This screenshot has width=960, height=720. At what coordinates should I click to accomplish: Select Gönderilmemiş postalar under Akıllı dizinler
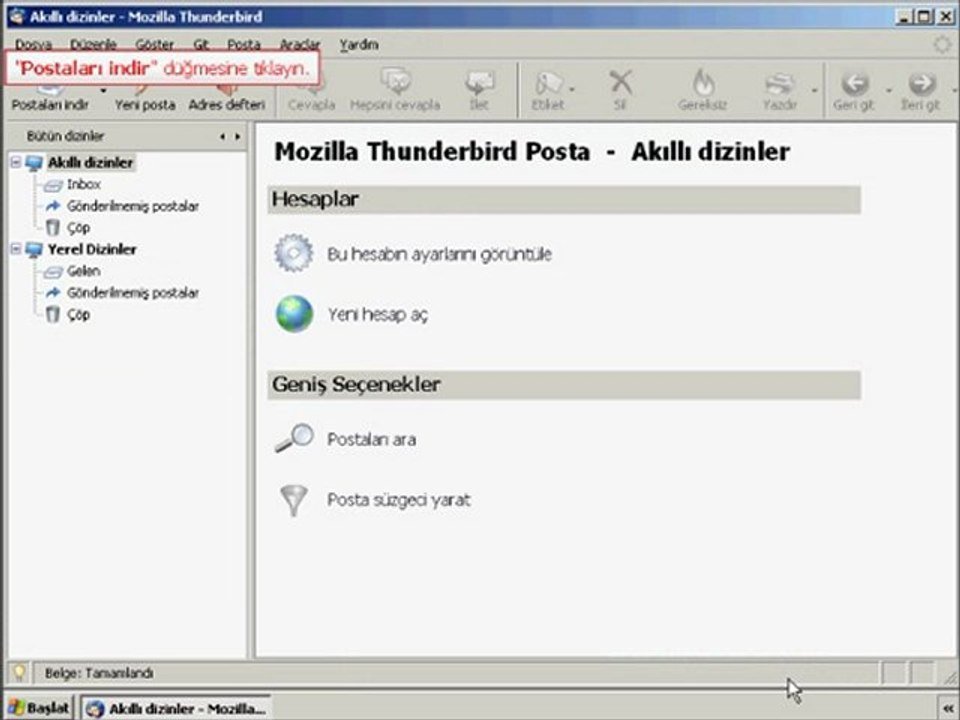pos(133,206)
